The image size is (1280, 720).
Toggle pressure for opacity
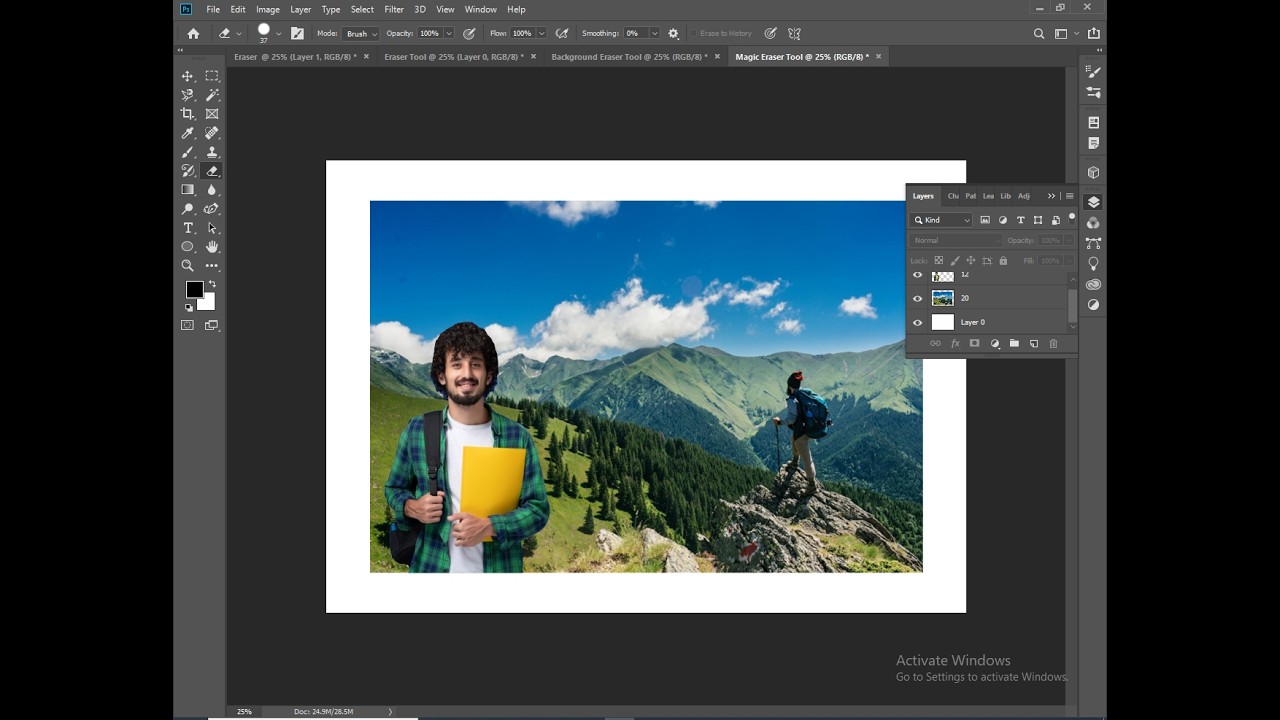coord(469,33)
